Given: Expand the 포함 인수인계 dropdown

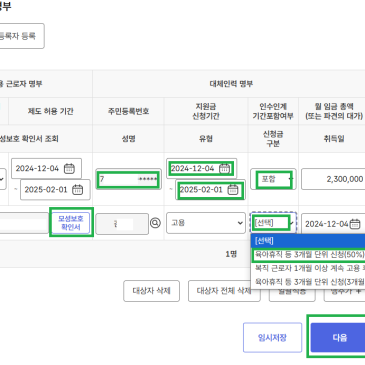Looking at the screenshot, I should click(x=273, y=179).
